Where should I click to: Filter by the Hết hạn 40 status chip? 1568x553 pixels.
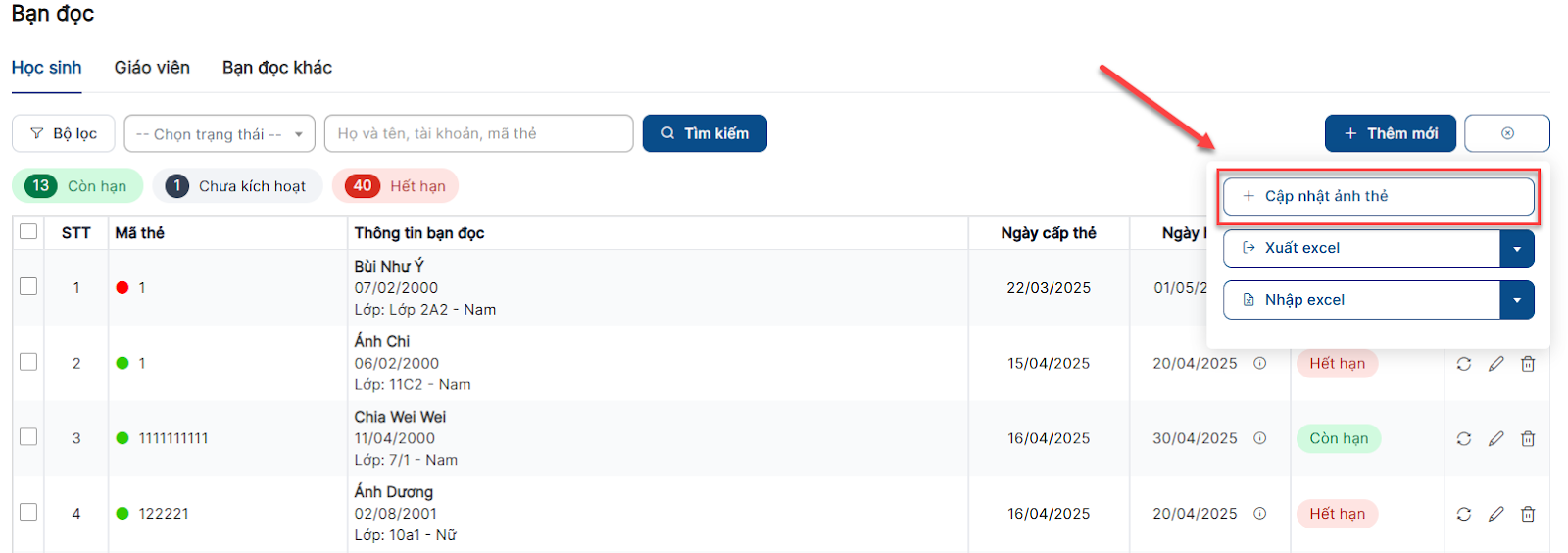pos(396,186)
